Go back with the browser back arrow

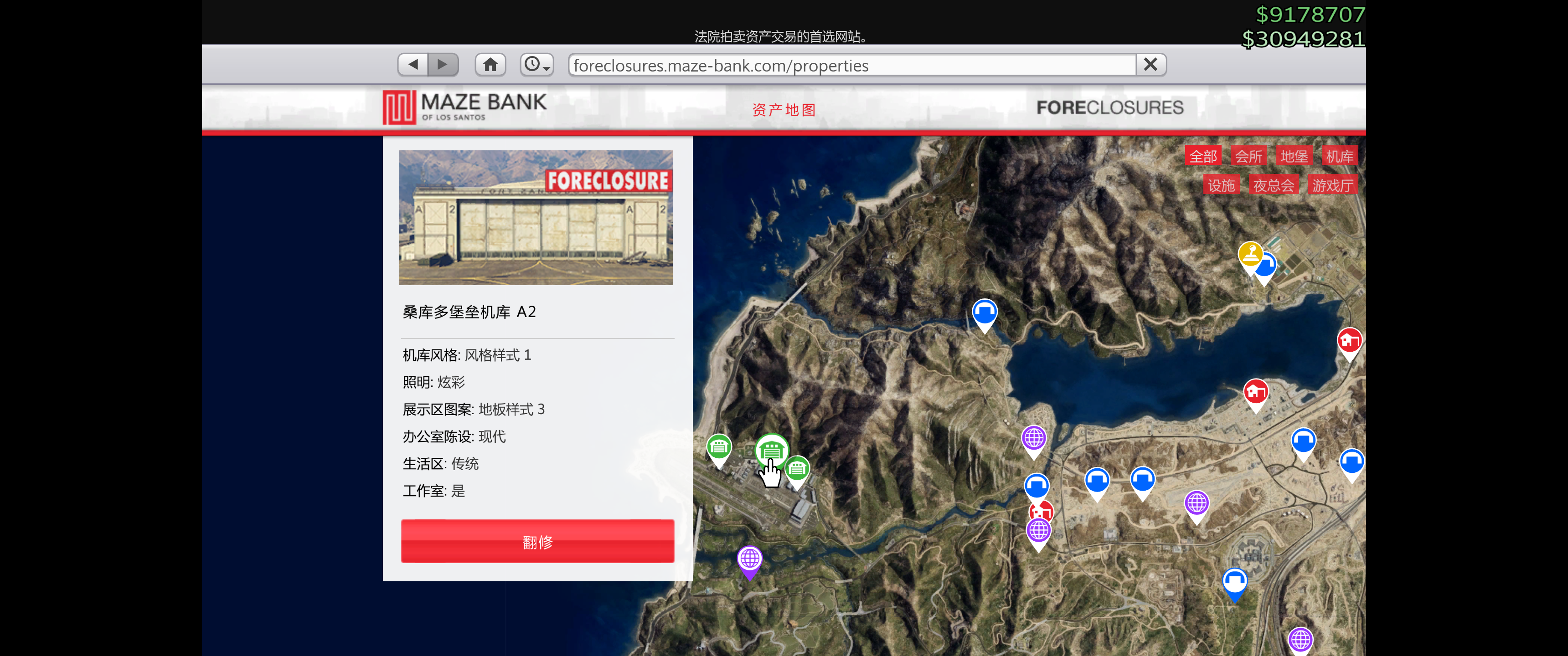click(x=413, y=64)
